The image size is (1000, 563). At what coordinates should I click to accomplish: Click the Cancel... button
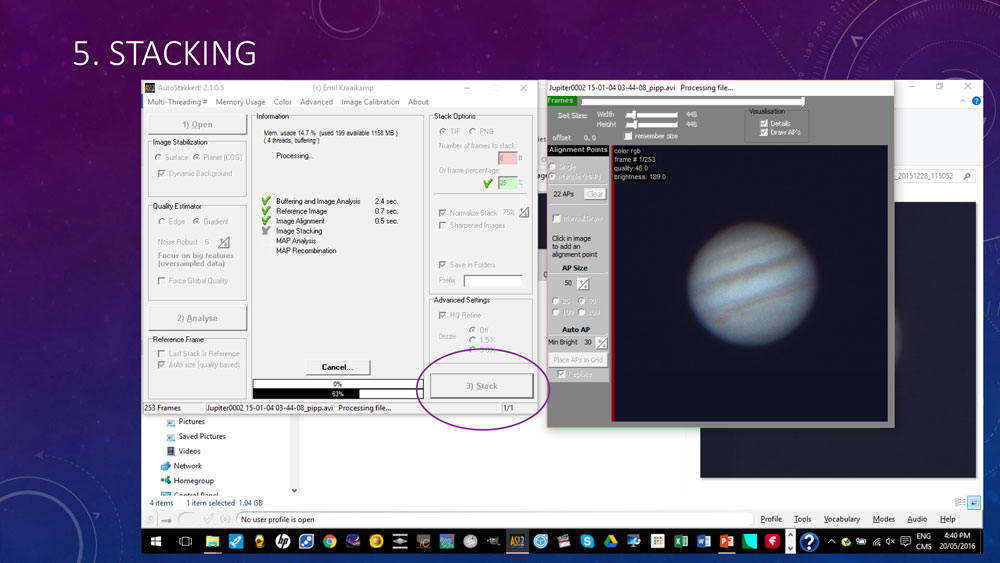pyautogui.click(x=337, y=367)
